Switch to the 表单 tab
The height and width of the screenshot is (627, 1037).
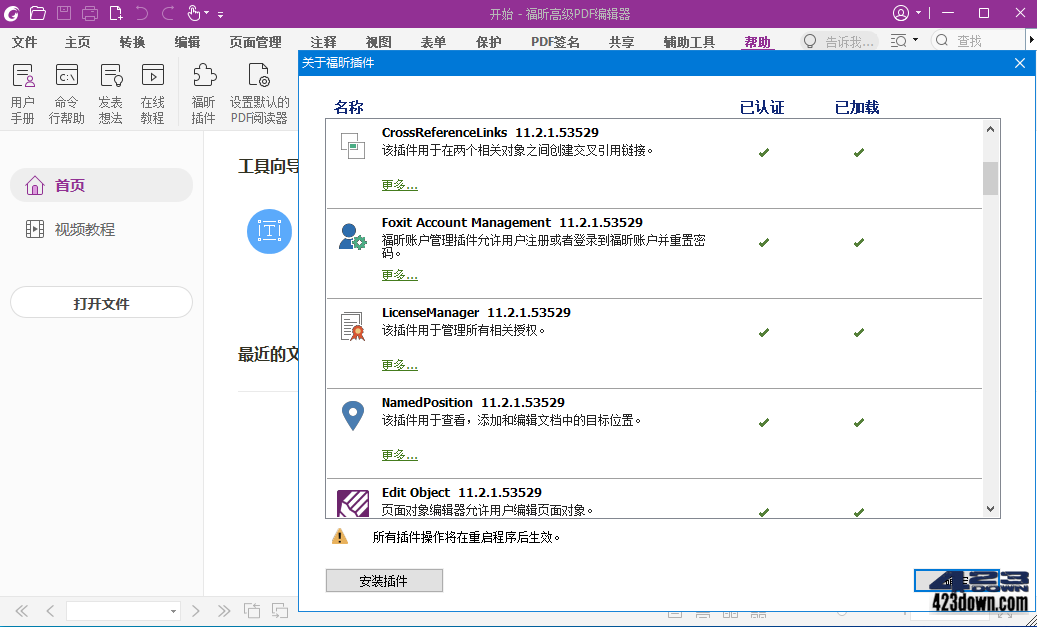(x=433, y=42)
